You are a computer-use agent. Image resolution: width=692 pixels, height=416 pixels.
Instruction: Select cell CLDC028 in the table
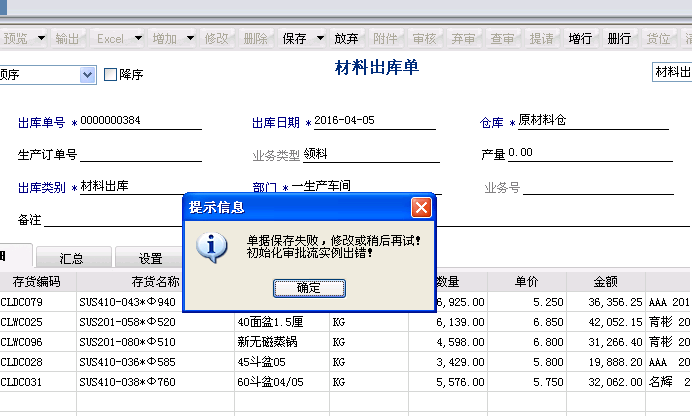point(38,362)
